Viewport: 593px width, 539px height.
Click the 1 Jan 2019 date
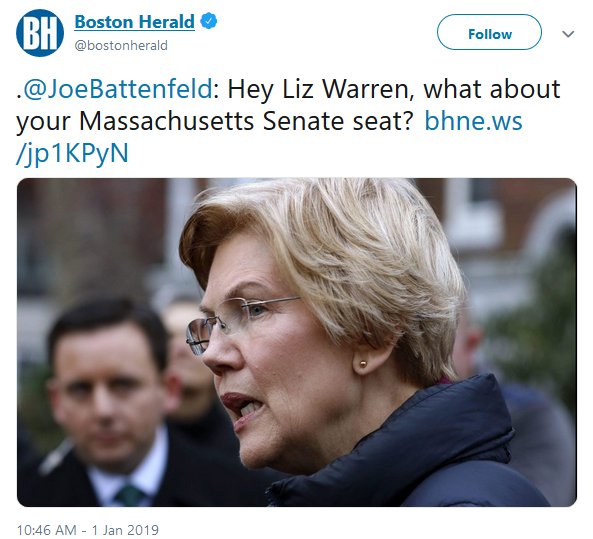(125, 530)
